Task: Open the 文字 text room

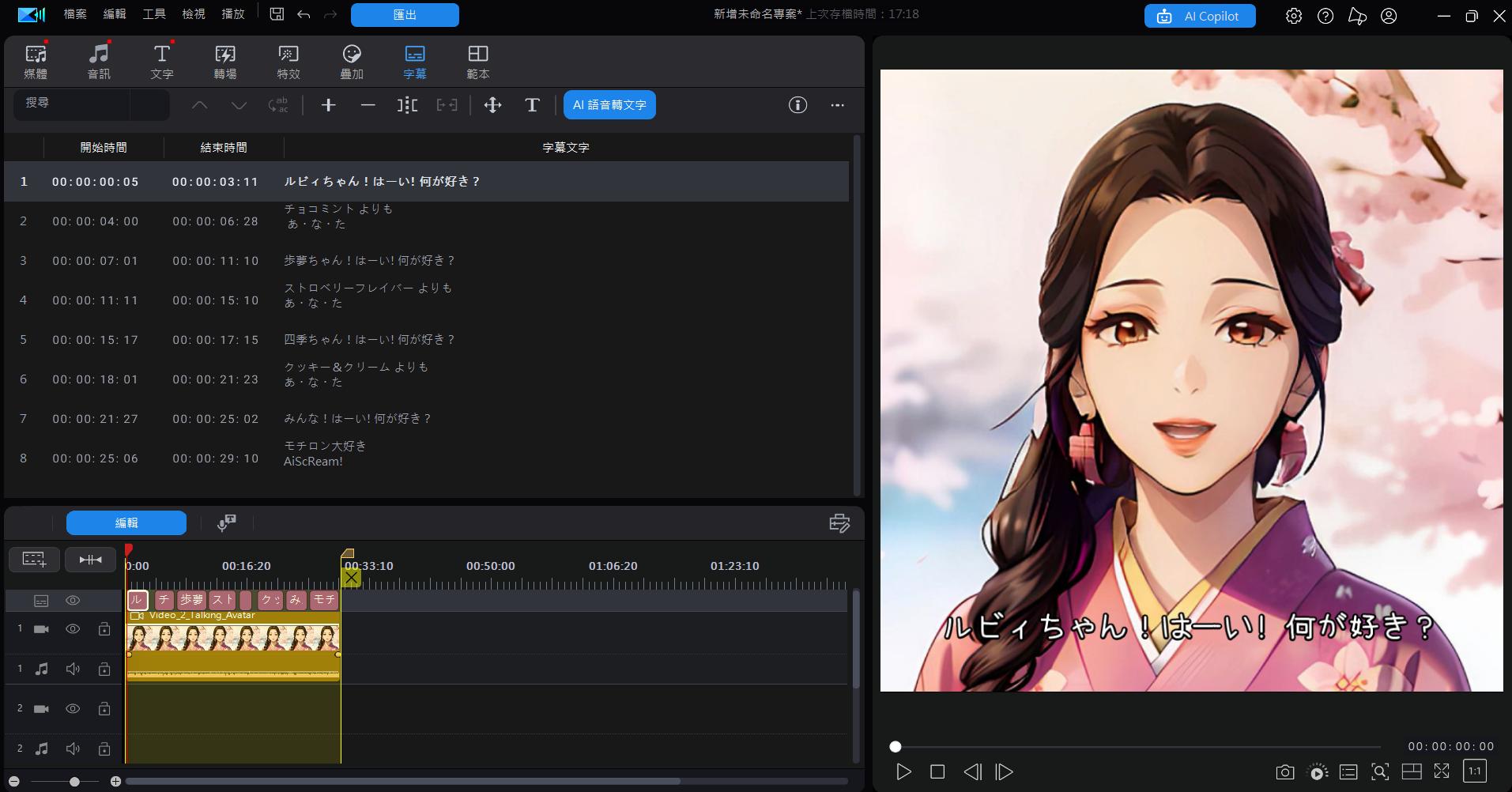Action: click(x=162, y=60)
